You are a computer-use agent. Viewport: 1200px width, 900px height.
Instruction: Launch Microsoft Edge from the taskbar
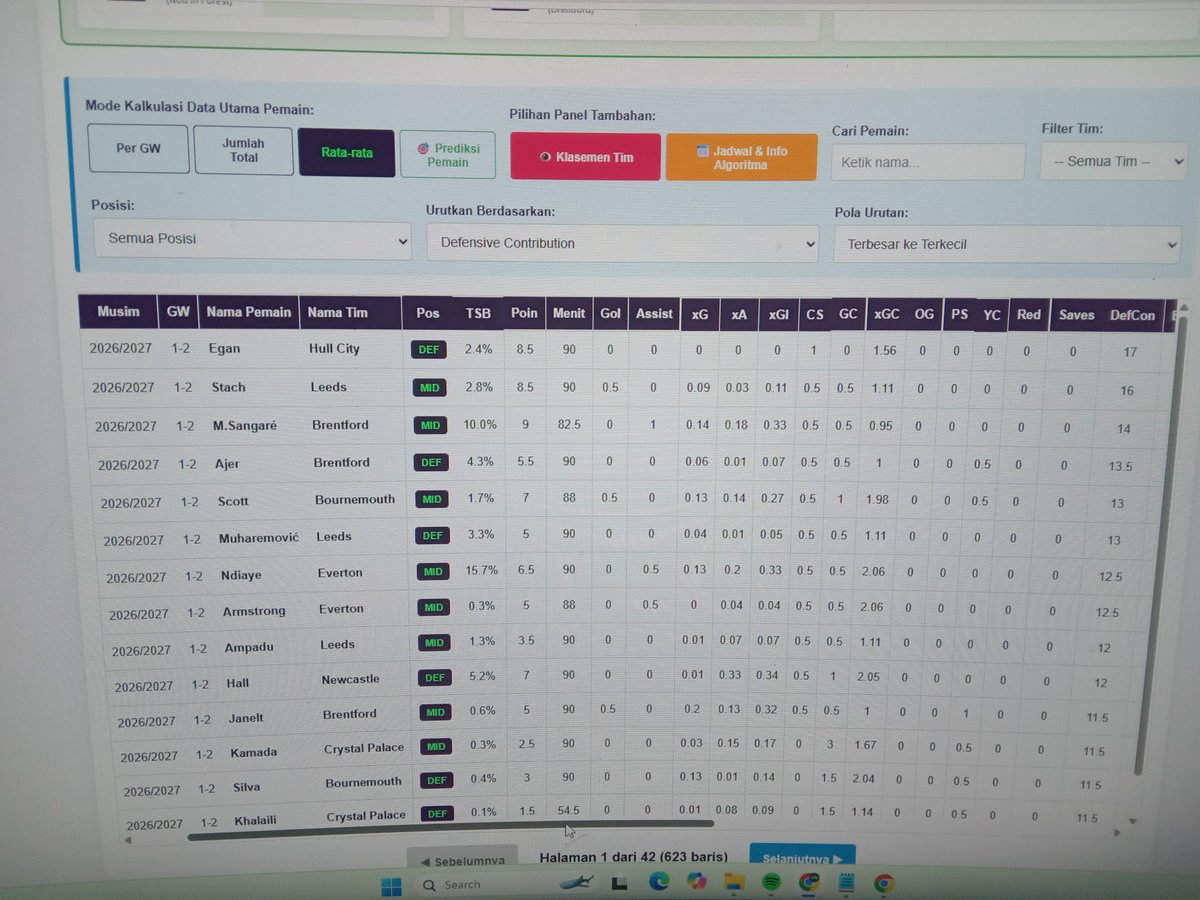point(658,883)
